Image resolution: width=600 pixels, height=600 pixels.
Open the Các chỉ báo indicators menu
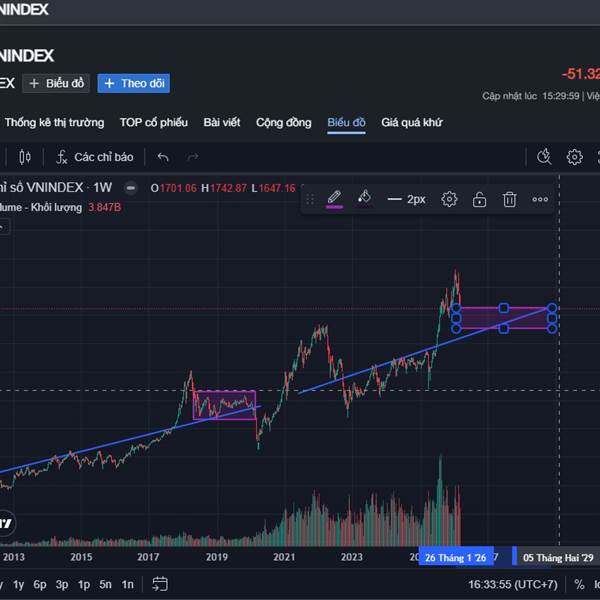(x=95, y=157)
